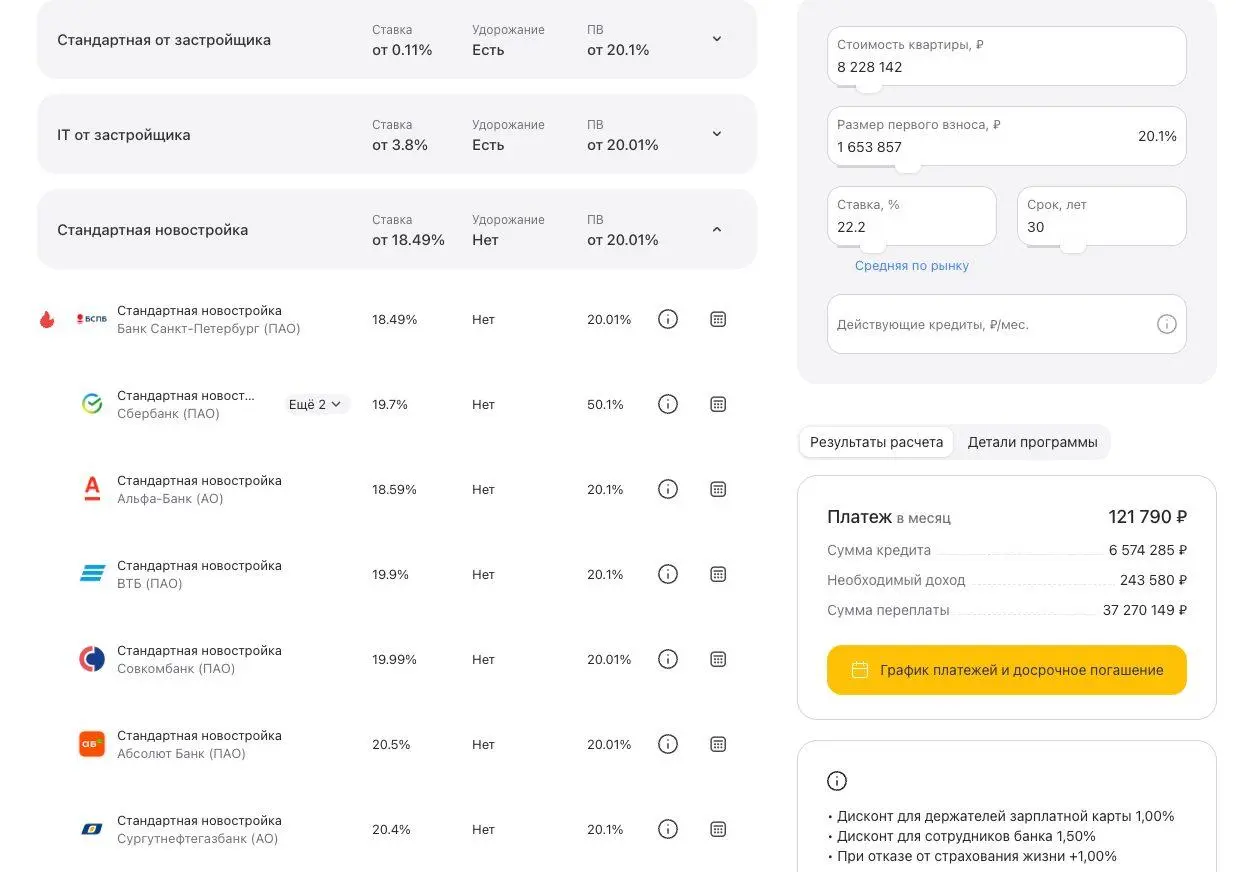Click the Ставка, % input field
This screenshot has width=1240, height=872.
click(x=910, y=227)
